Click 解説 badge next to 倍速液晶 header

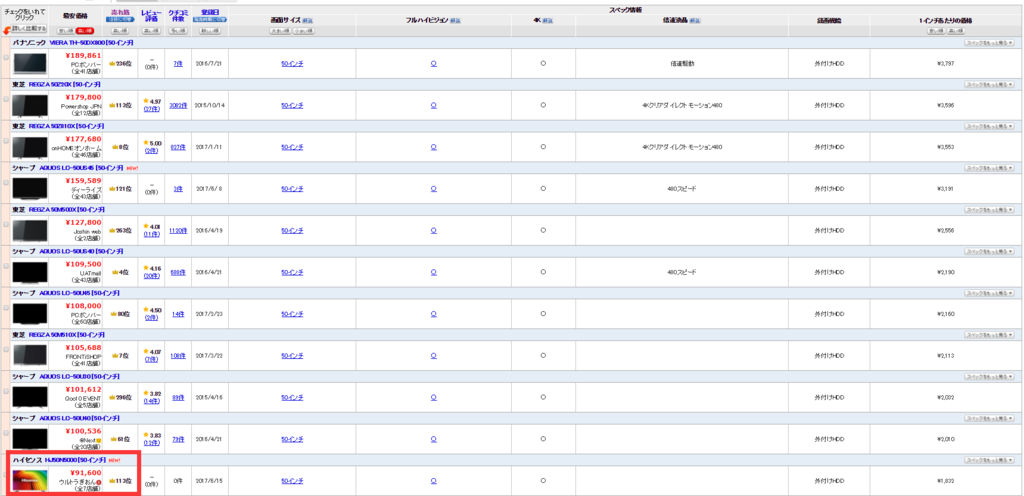coord(696,21)
